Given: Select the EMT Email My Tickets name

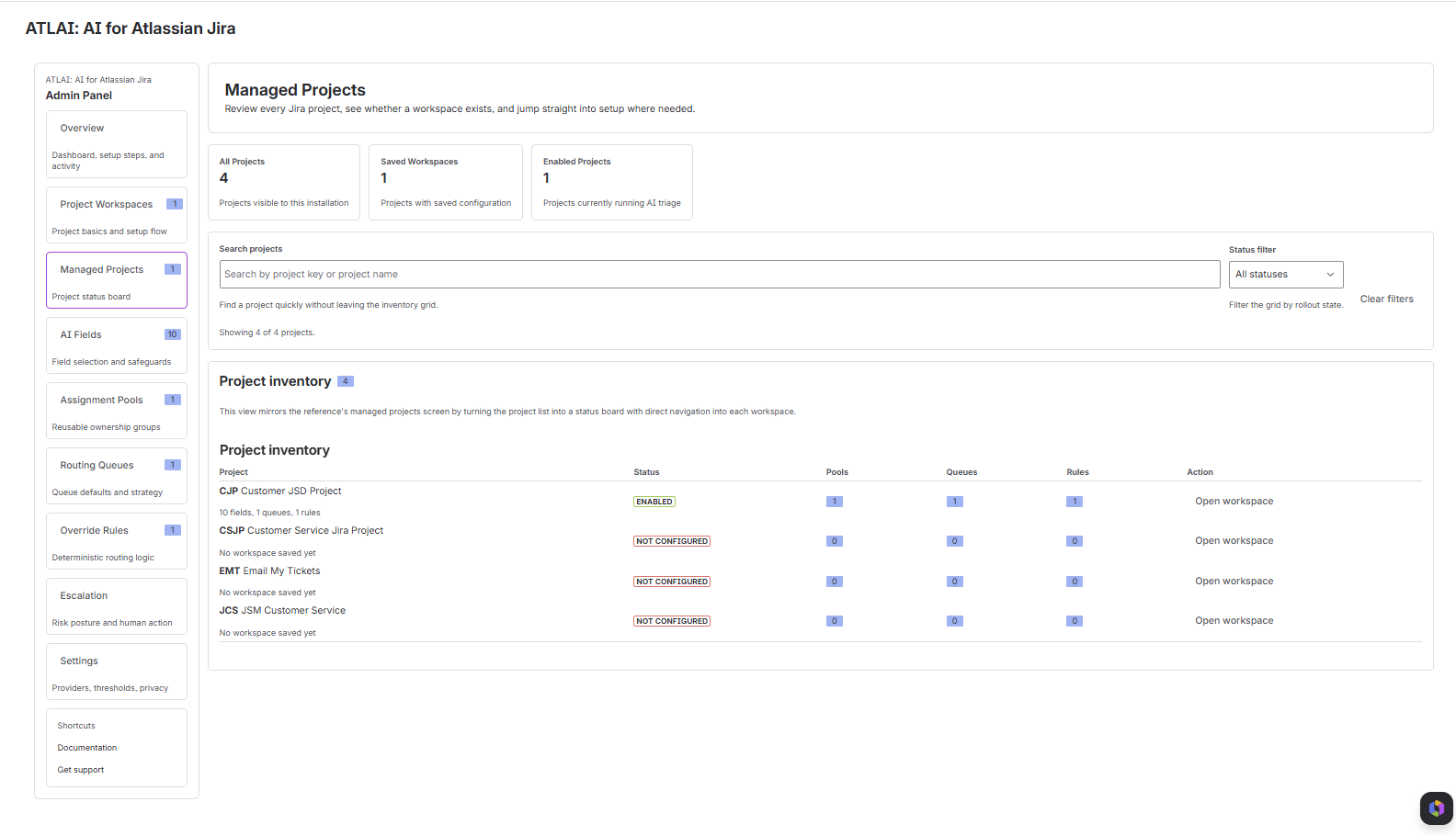Looking at the screenshot, I should click(x=270, y=571).
